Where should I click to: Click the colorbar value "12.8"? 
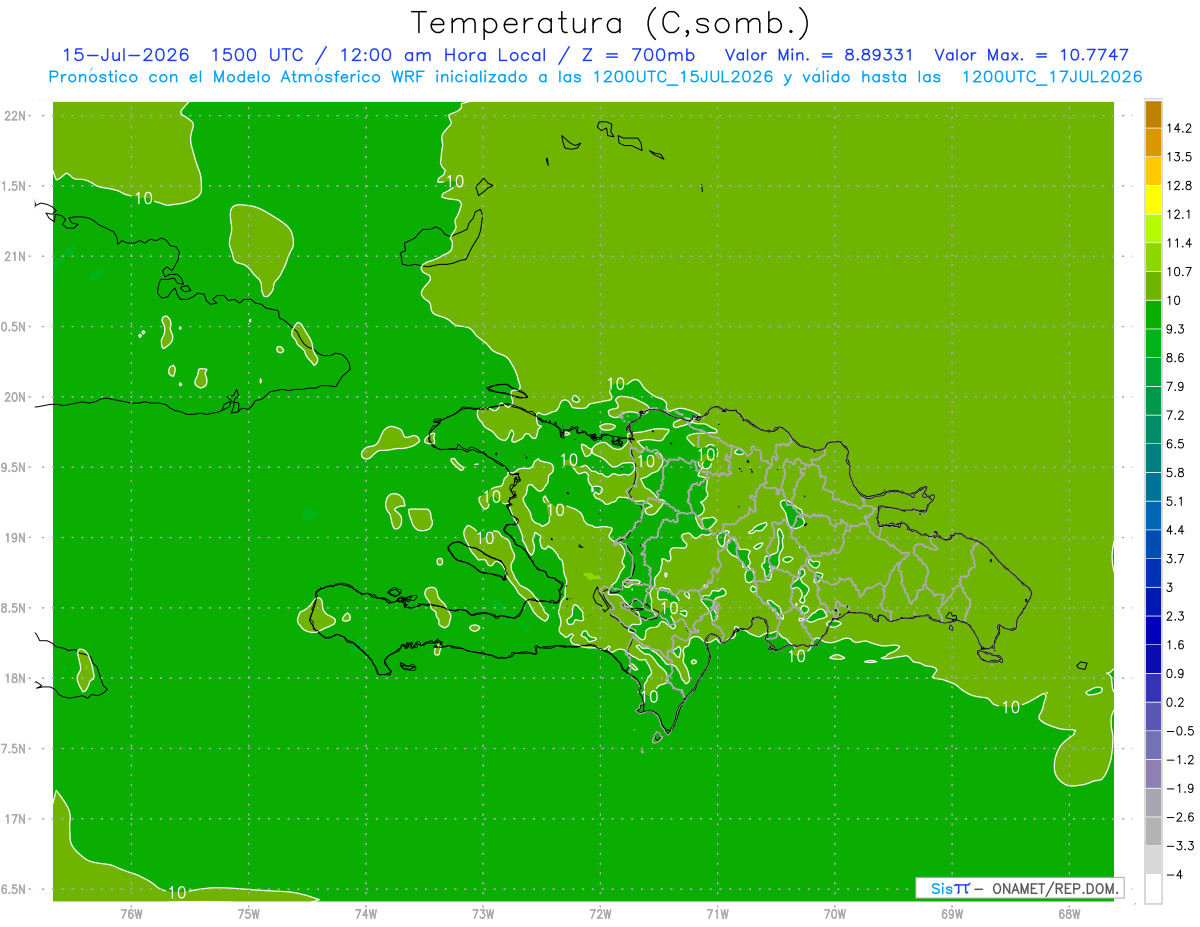tap(1180, 186)
